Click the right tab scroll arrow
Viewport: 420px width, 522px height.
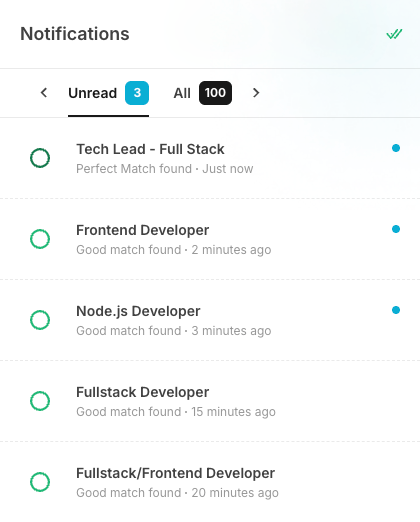[256, 93]
